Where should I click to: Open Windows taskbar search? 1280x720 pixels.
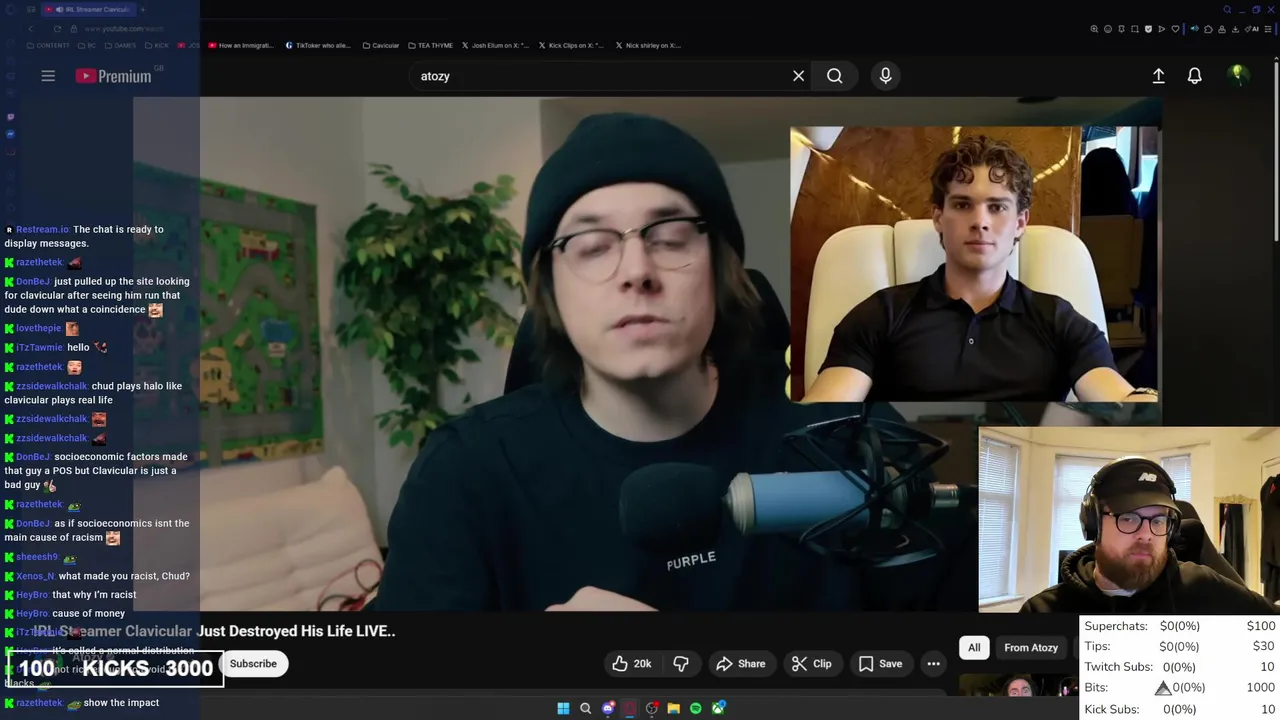[585, 709]
